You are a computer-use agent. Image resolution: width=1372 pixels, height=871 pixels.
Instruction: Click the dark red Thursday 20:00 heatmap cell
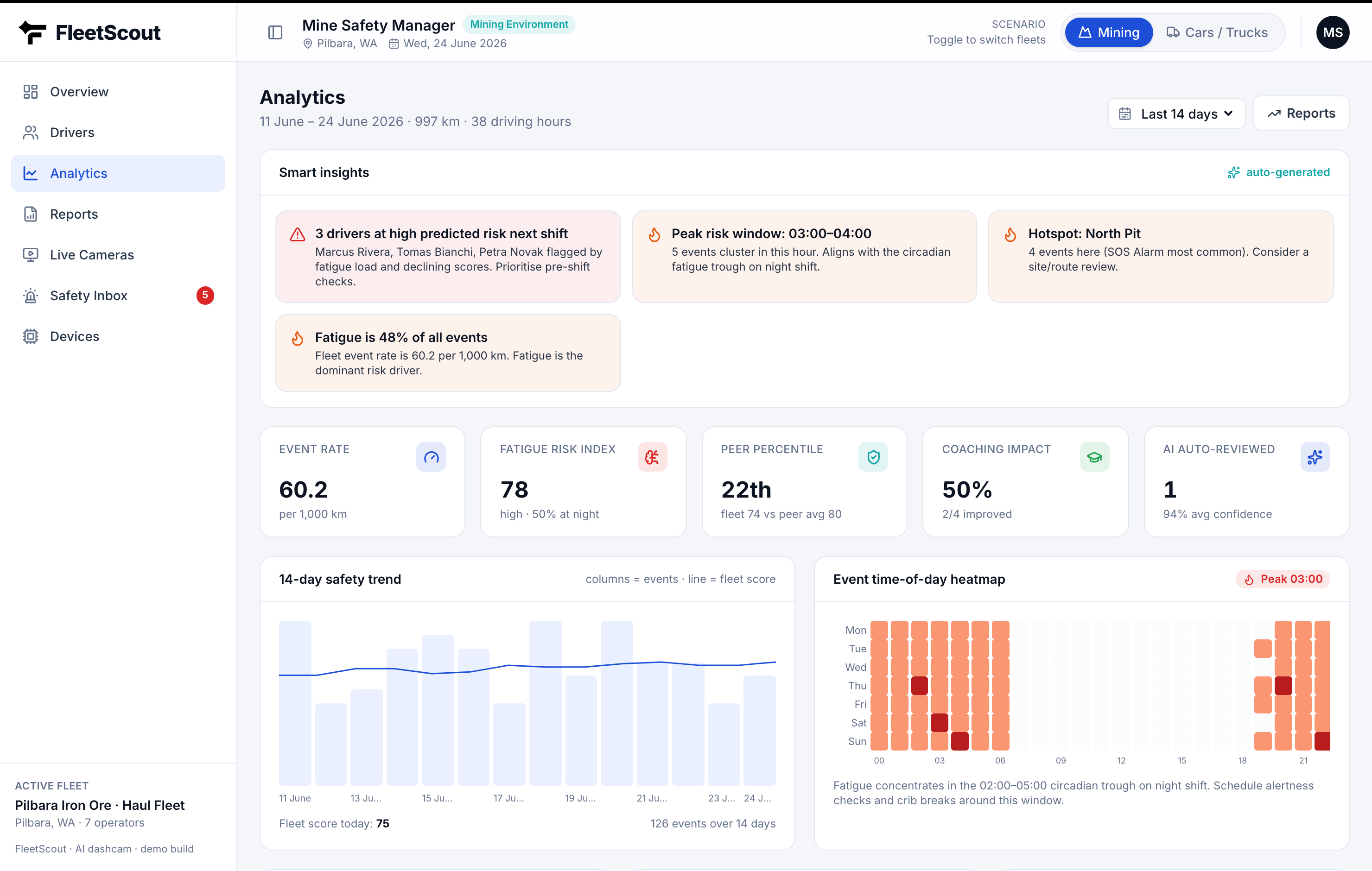[1283, 685]
